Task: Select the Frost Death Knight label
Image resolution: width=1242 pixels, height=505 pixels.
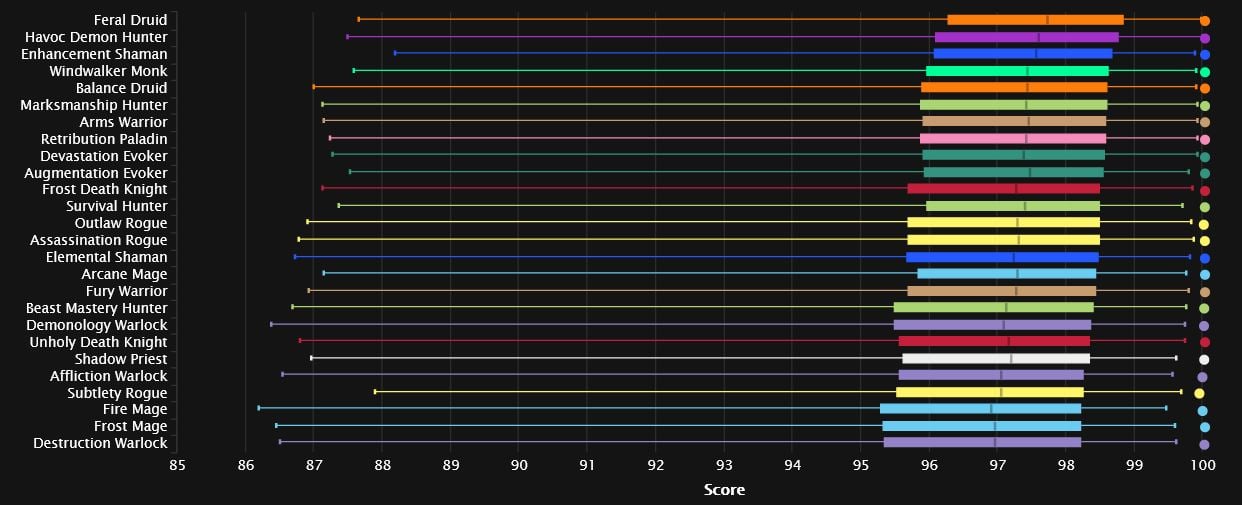Action: pyautogui.click(x=105, y=190)
